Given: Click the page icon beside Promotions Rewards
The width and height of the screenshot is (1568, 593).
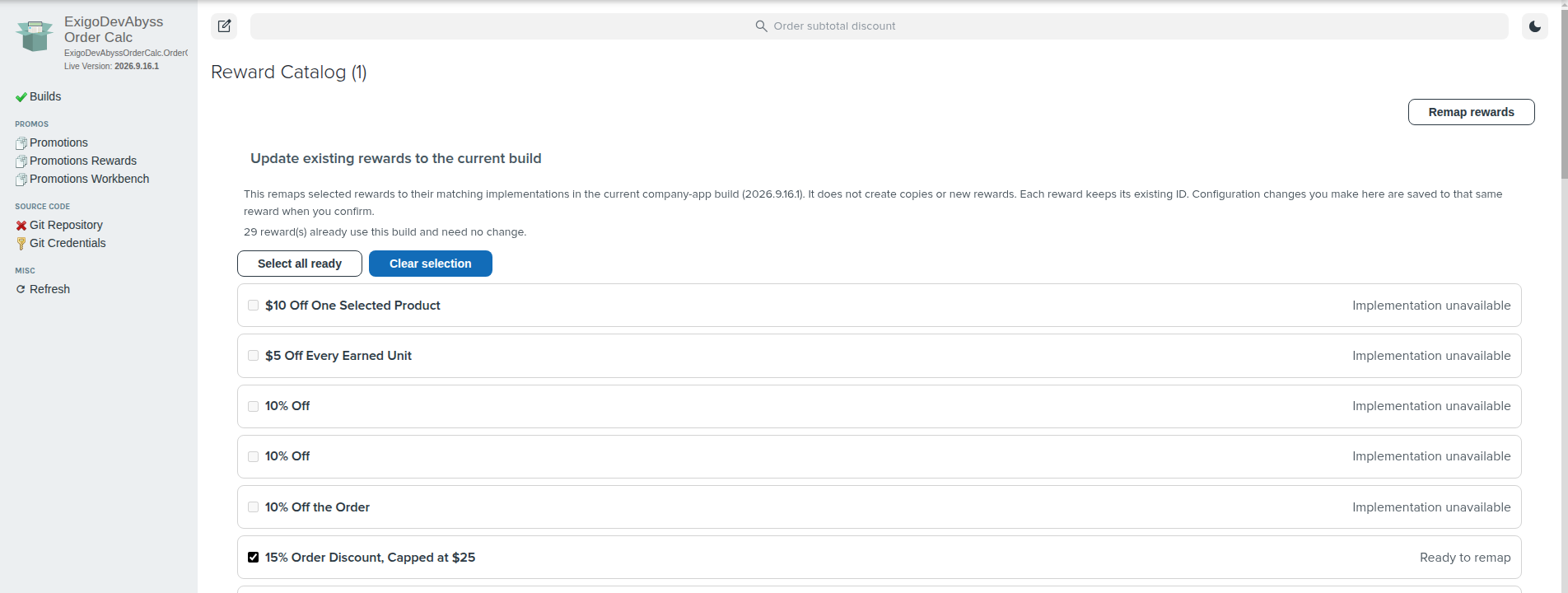Looking at the screenshot, I should 21,161.
